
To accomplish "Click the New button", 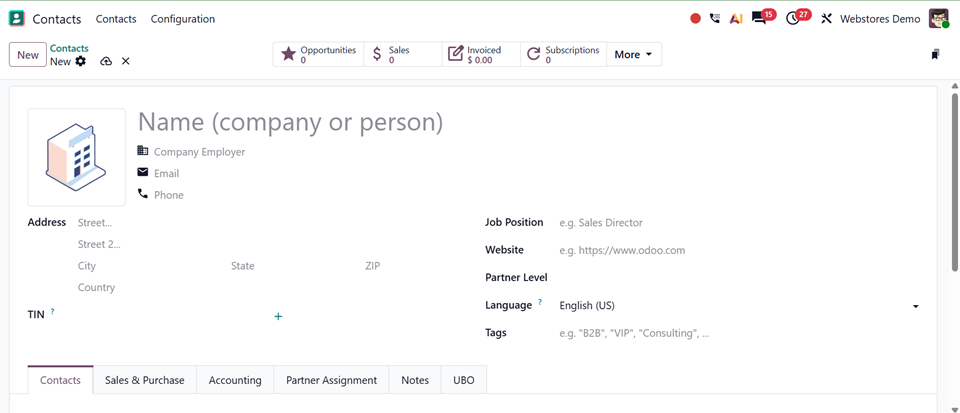I will [x=28, y=54].
